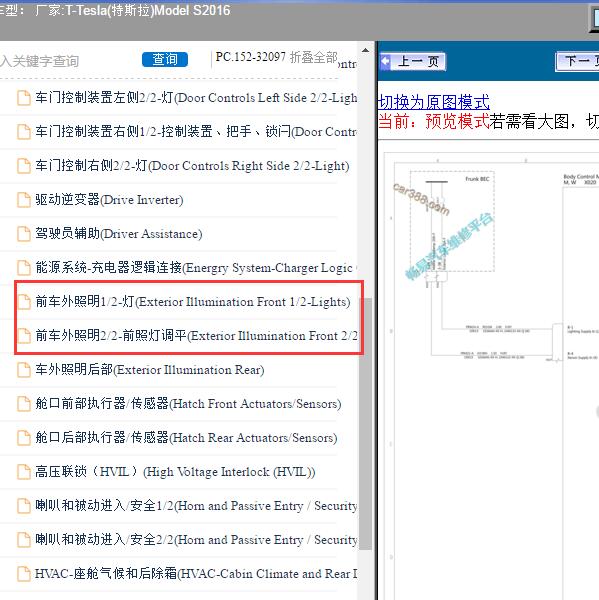Click document icon beside 前车外照明2/2 row
This screenshot has height=600, width=599.
(24, 336)
